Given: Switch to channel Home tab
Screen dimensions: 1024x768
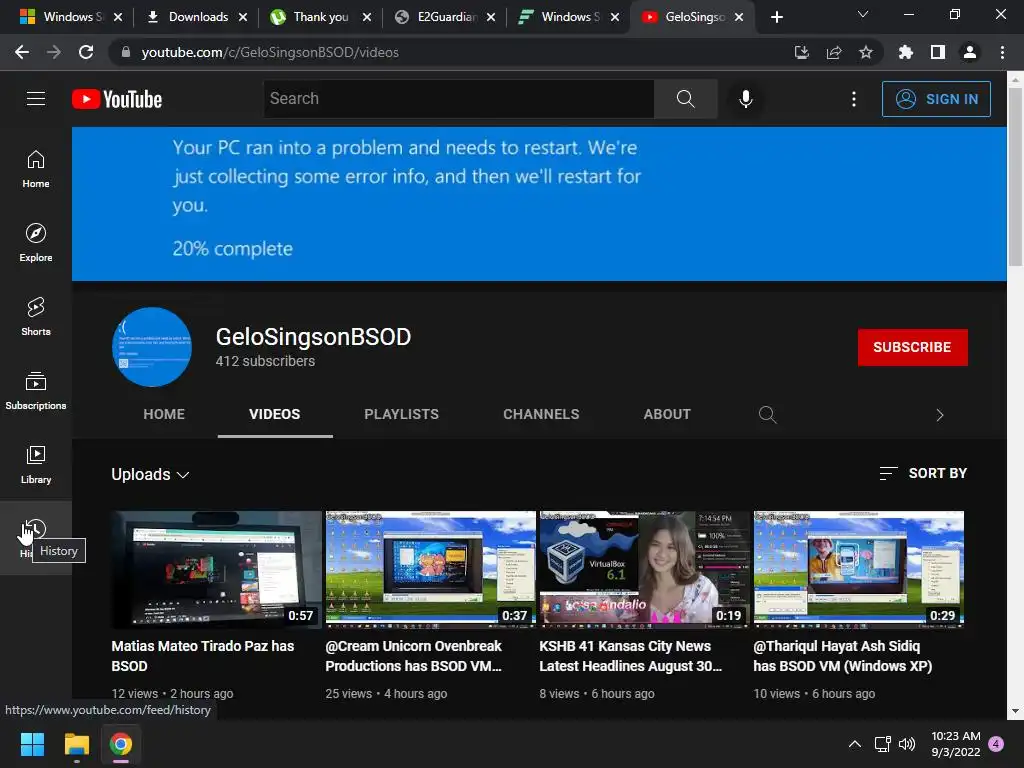Looking at the screenshot, I should click(164, 414).
